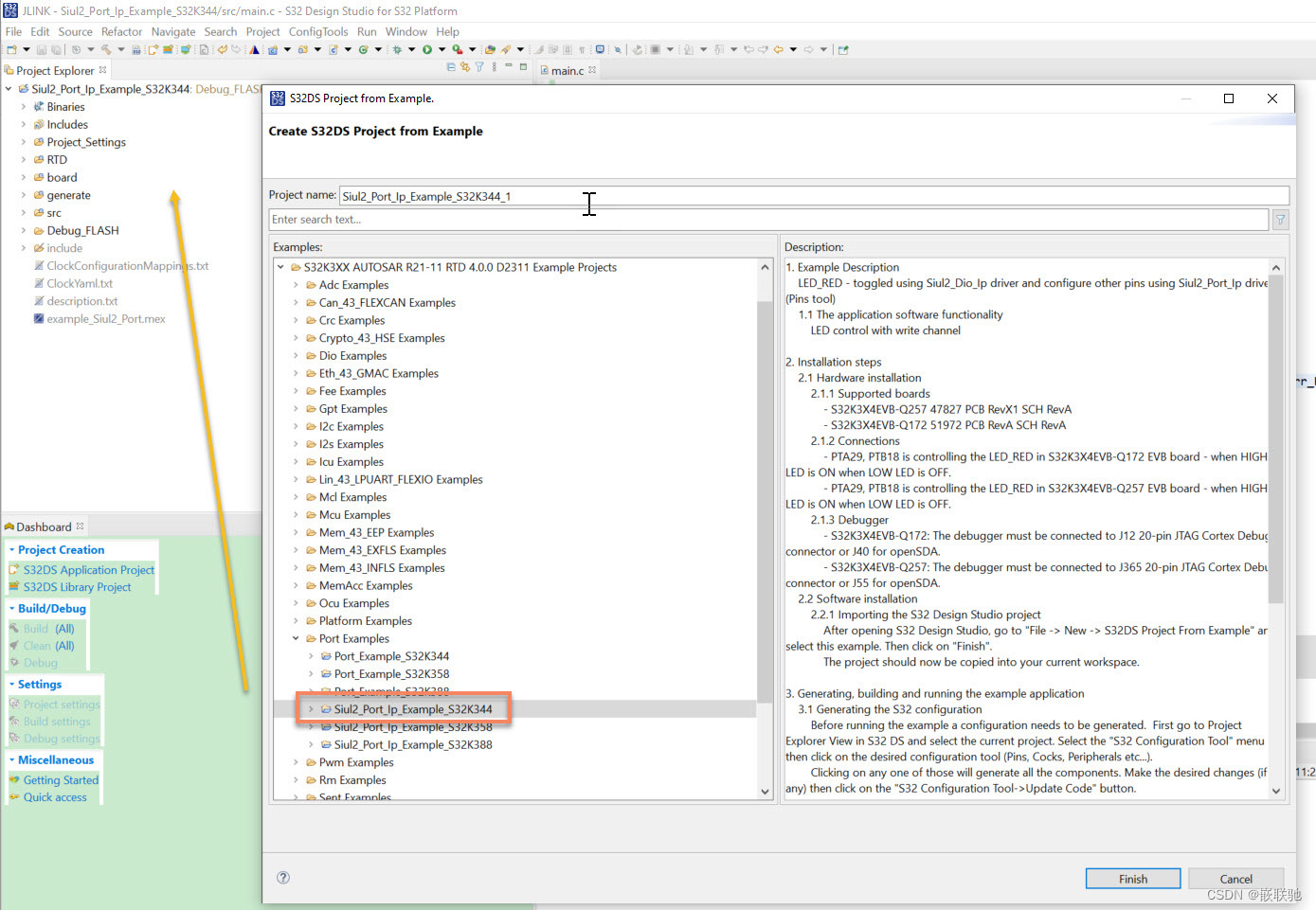This screenshot has height=910, width=1316.
Task: Click the blue triangle toolbar icon
Action: (x=254, y=49)
